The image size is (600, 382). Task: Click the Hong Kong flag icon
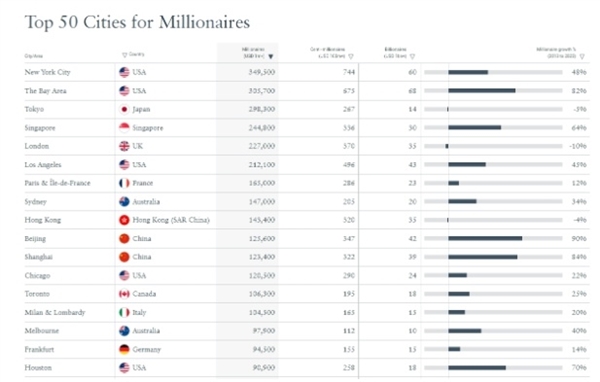pos(124,220)
